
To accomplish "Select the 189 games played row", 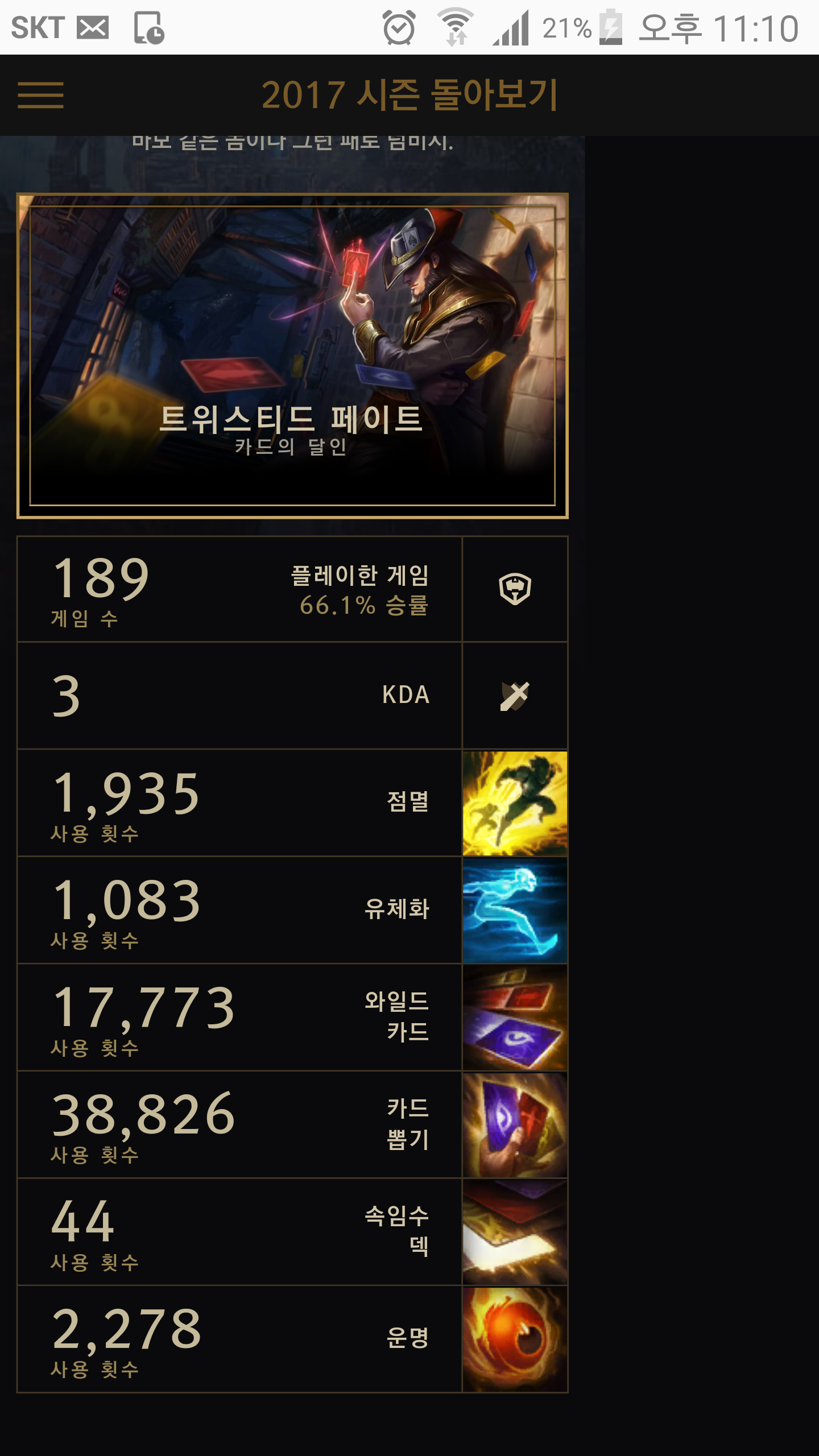I will [x=239, y=589].
